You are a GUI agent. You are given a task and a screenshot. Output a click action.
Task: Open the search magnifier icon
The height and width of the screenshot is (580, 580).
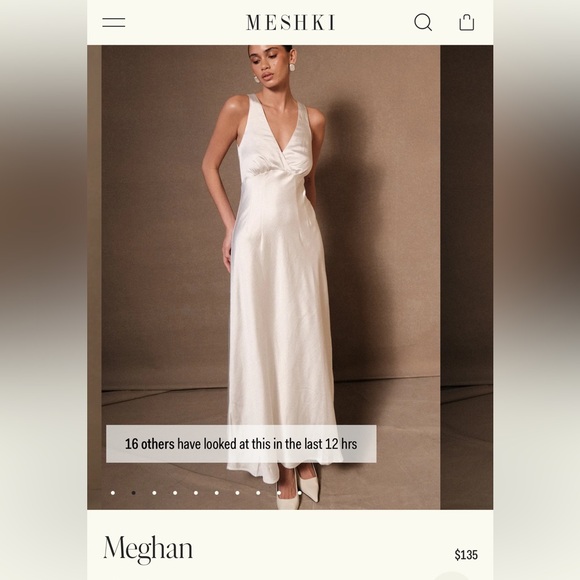coord(423,22)
